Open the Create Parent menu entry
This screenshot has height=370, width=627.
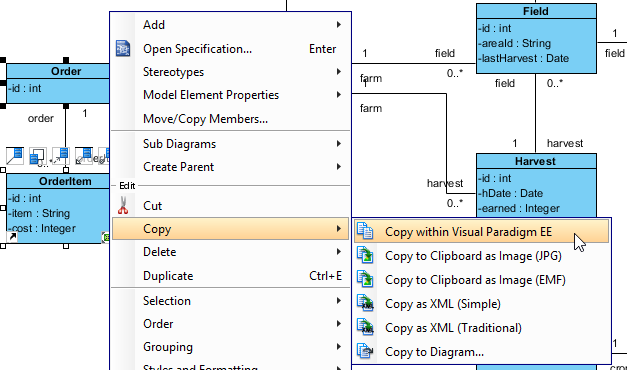tap(230, 167)
